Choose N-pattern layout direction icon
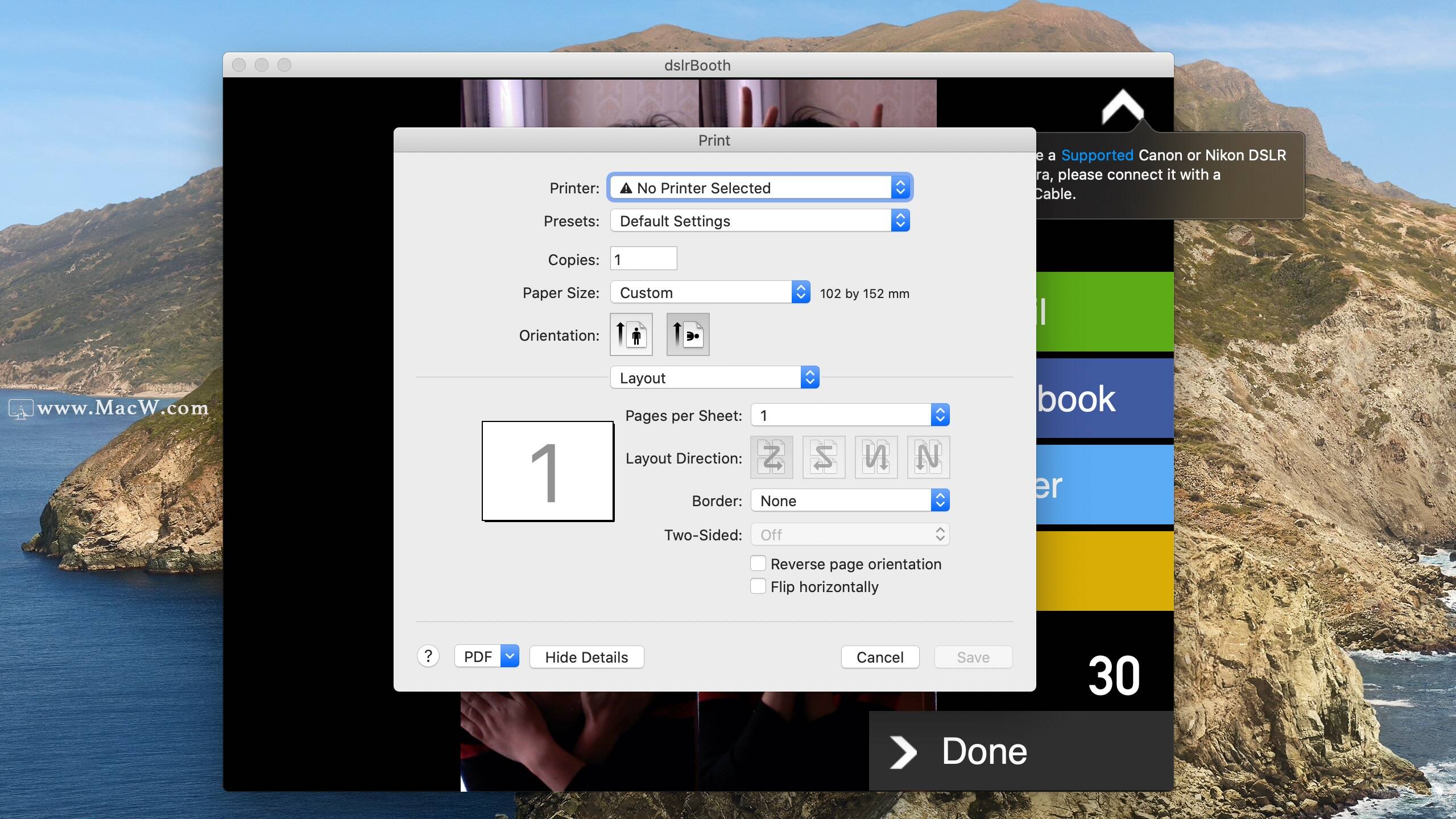1456x819 pixels. pyautogui.click(x=928, y=457)
